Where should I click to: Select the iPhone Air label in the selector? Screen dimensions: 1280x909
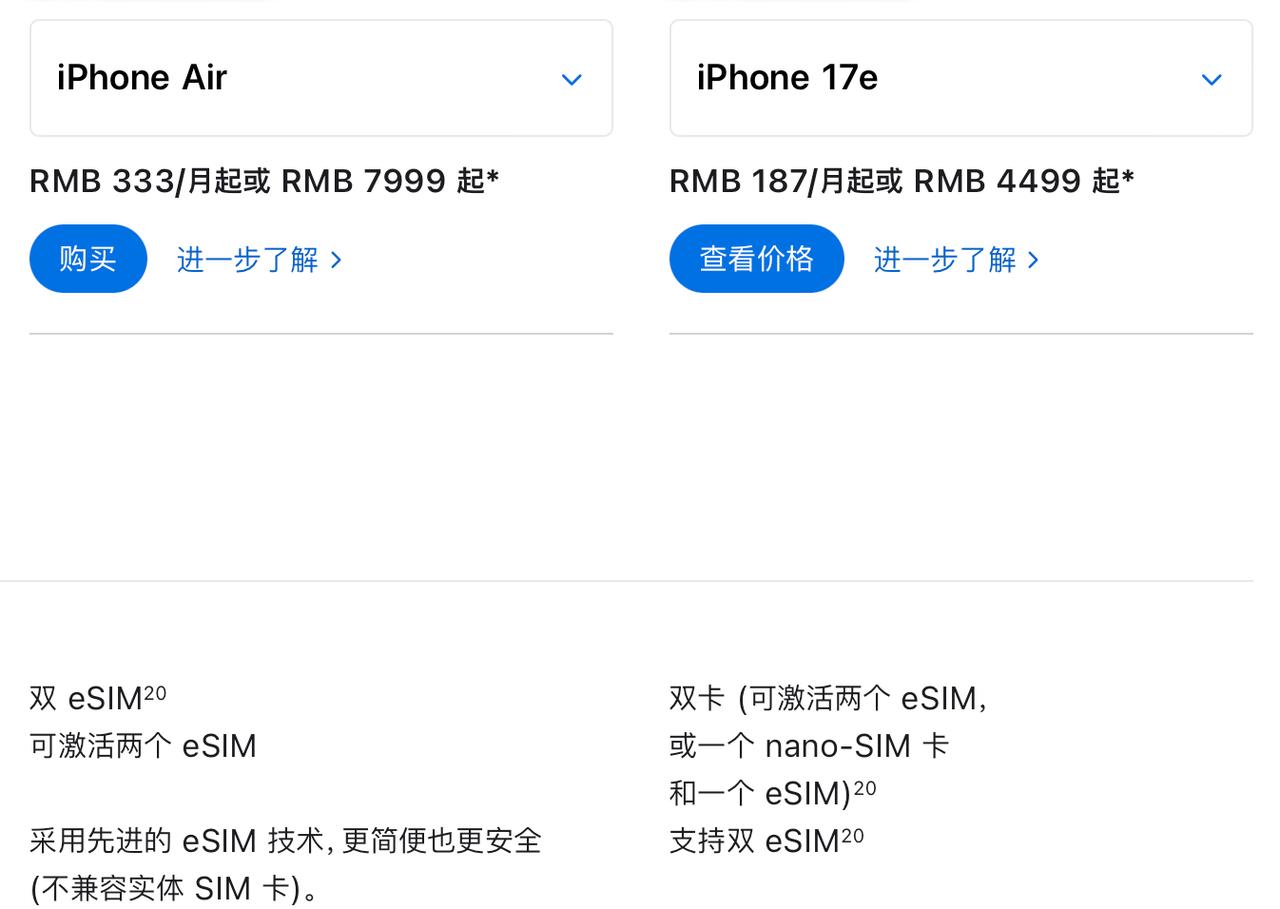(141, 77)
